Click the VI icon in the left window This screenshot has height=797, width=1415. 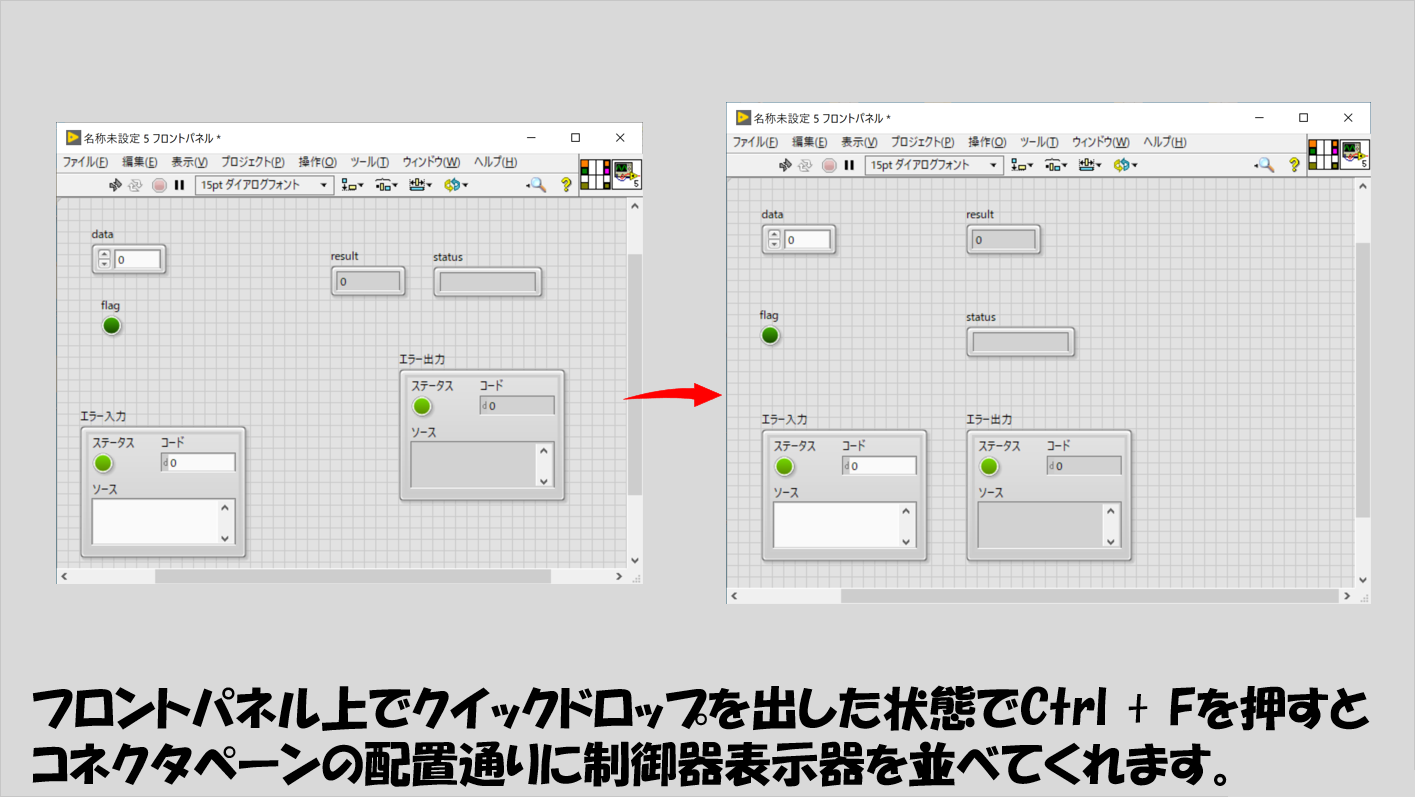[627, 174]
